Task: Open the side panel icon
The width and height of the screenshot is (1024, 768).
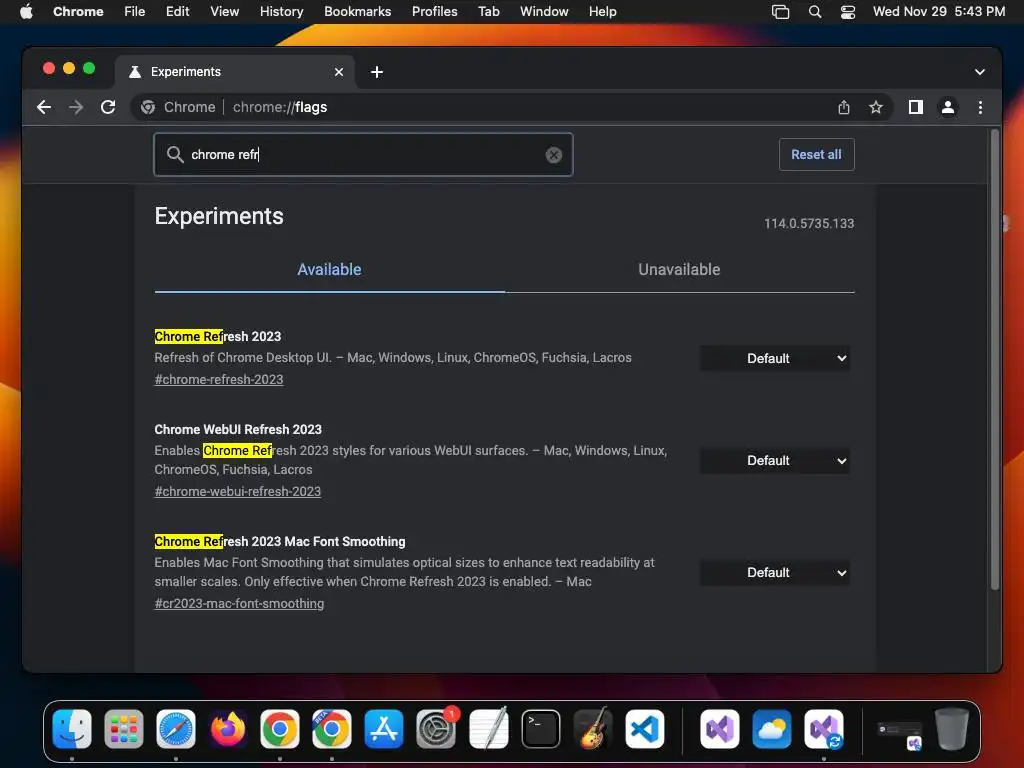Action: click(x=916, y=107)
